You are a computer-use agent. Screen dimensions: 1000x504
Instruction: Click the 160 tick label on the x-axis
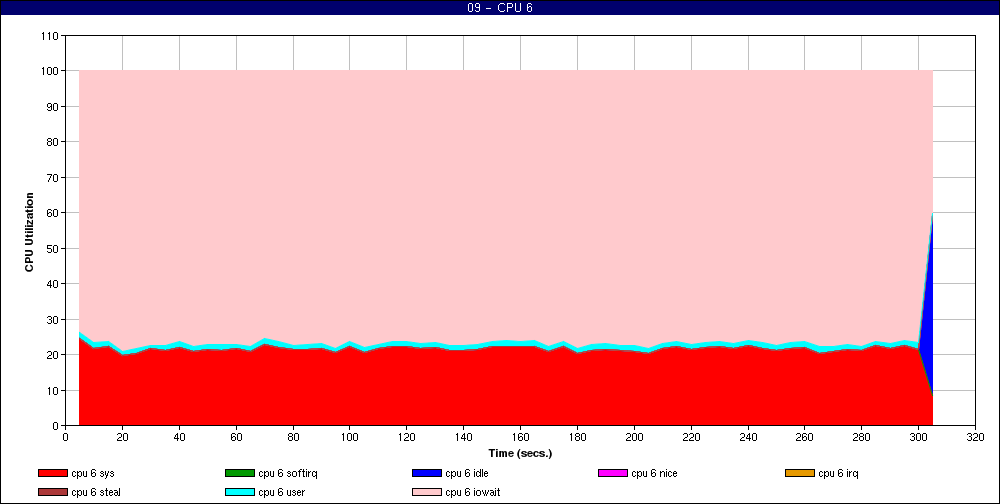520,438
